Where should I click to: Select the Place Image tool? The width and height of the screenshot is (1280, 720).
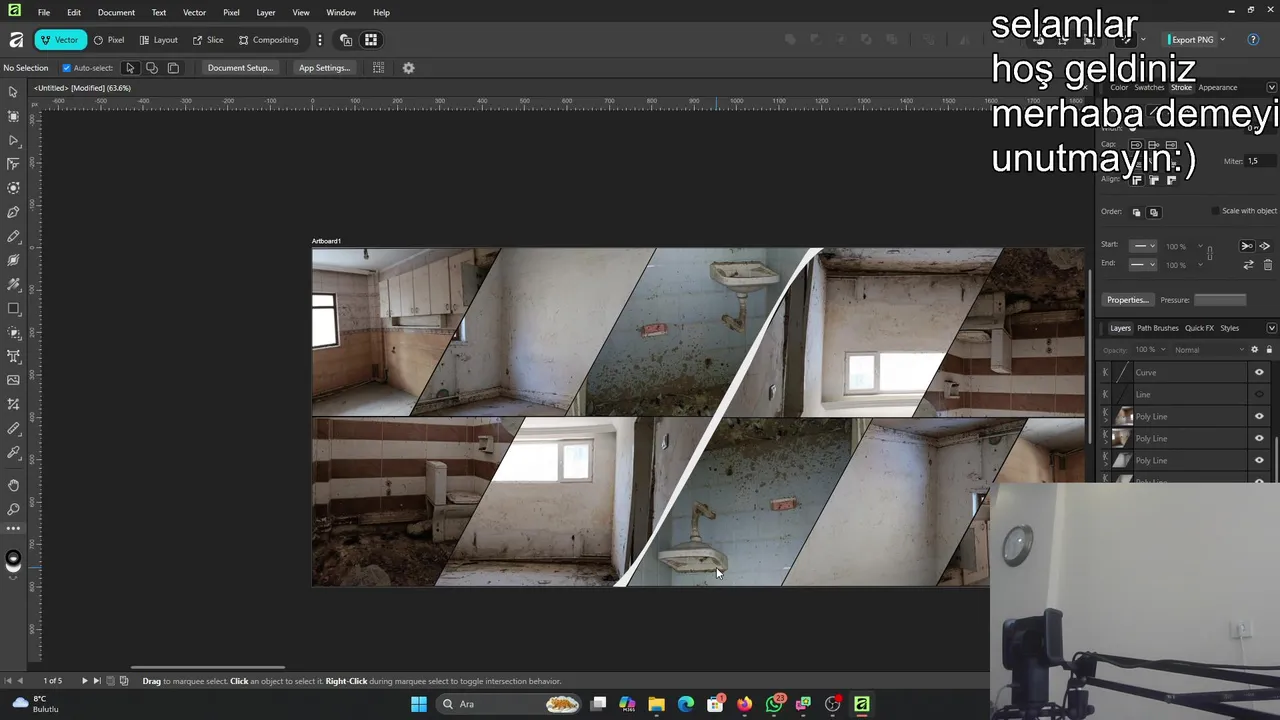coord(13,380)
